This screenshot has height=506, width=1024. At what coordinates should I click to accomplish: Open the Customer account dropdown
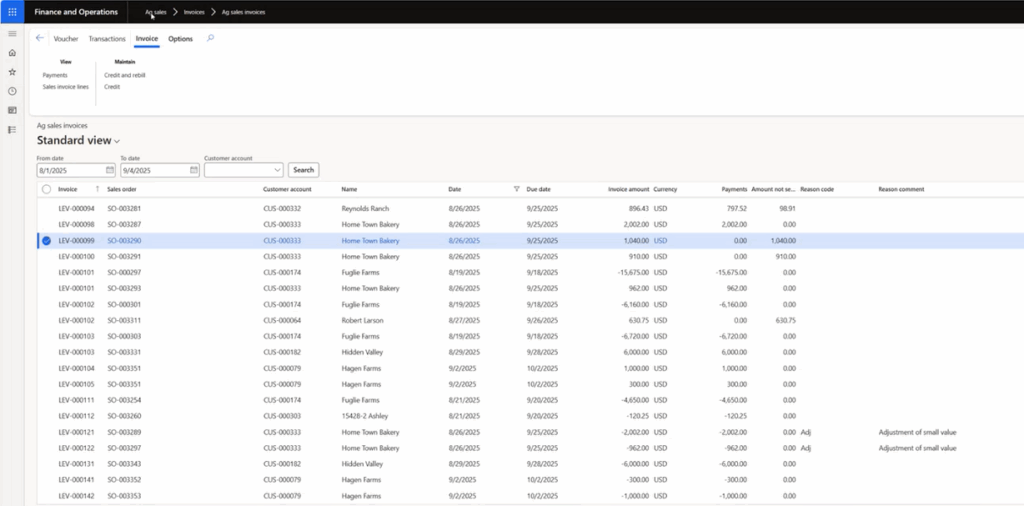tap(277, 170)
